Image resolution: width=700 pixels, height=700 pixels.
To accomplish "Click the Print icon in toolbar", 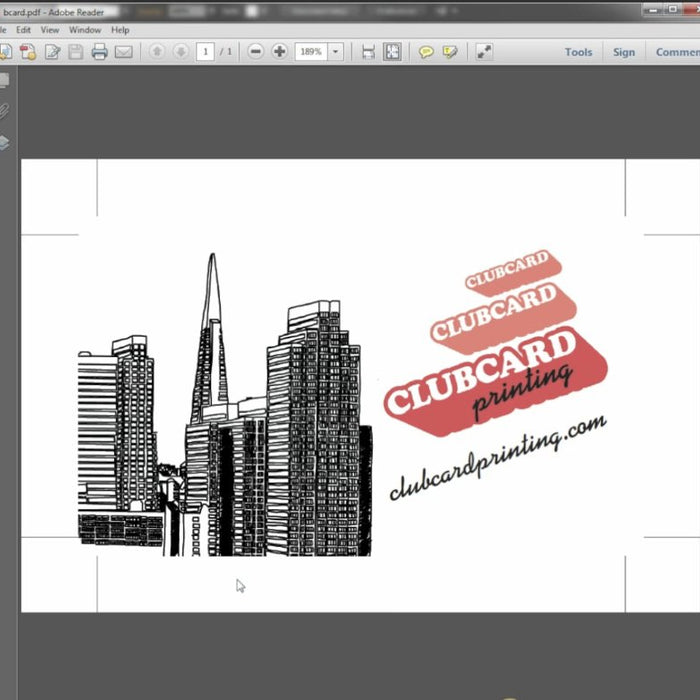I will (x=99, y=52).
